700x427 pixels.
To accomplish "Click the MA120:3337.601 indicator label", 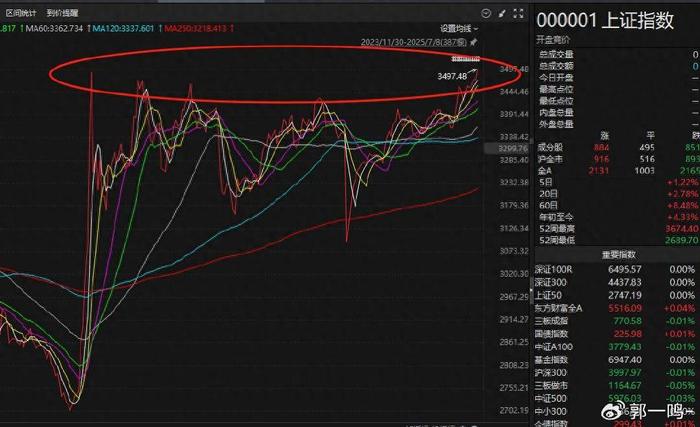I will [123, 29].
